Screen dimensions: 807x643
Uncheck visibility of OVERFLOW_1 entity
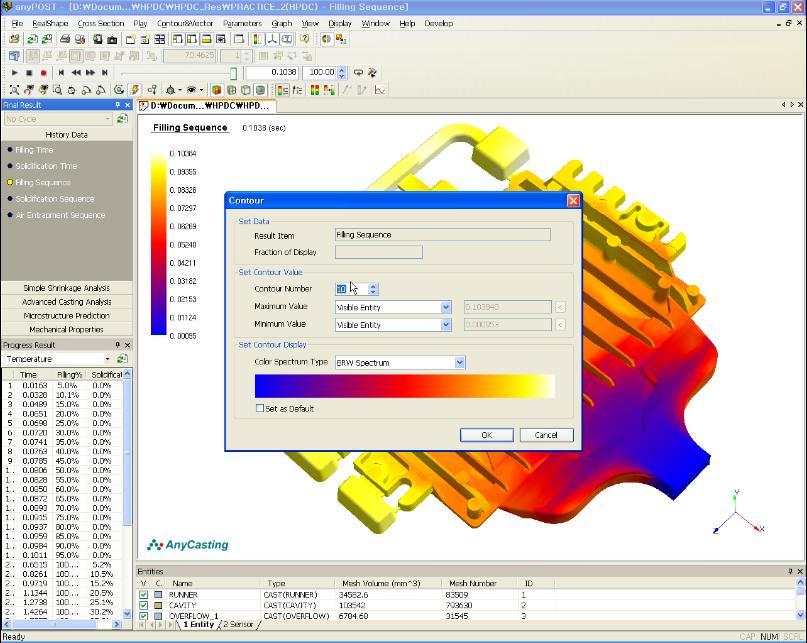(144, 616)
